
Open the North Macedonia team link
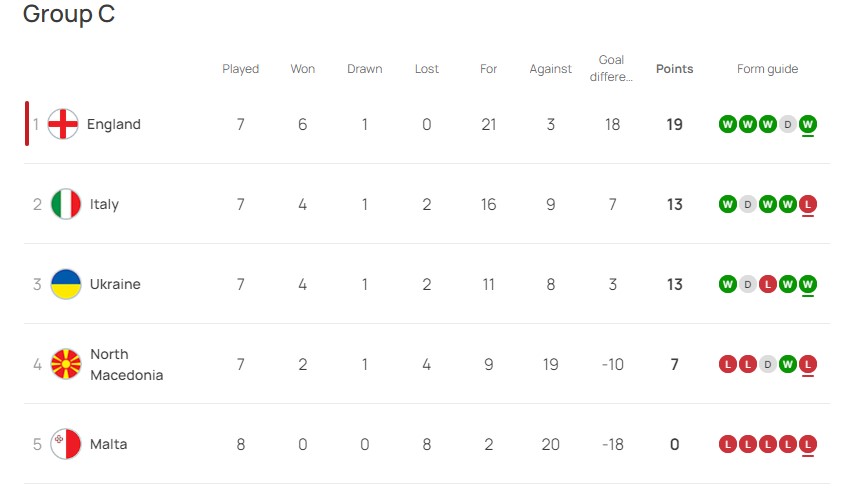point(127,364)
